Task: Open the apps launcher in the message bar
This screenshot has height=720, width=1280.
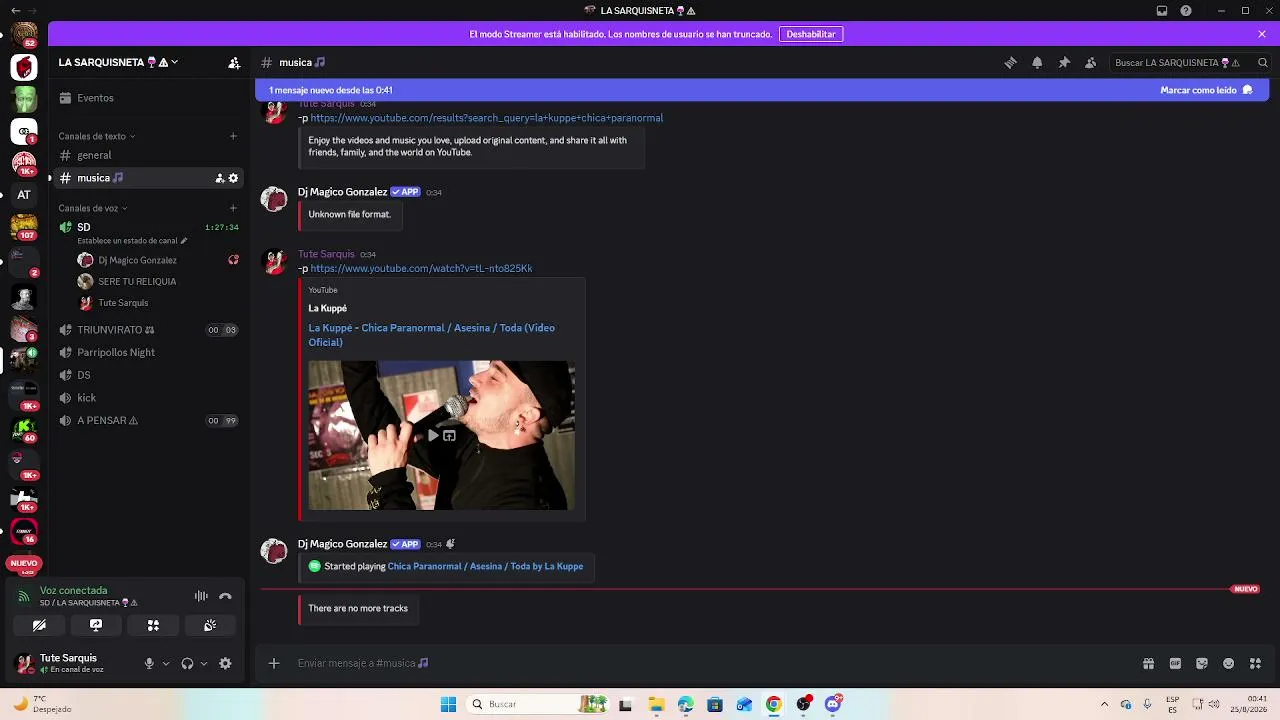Action: [x=1256, y=663]
